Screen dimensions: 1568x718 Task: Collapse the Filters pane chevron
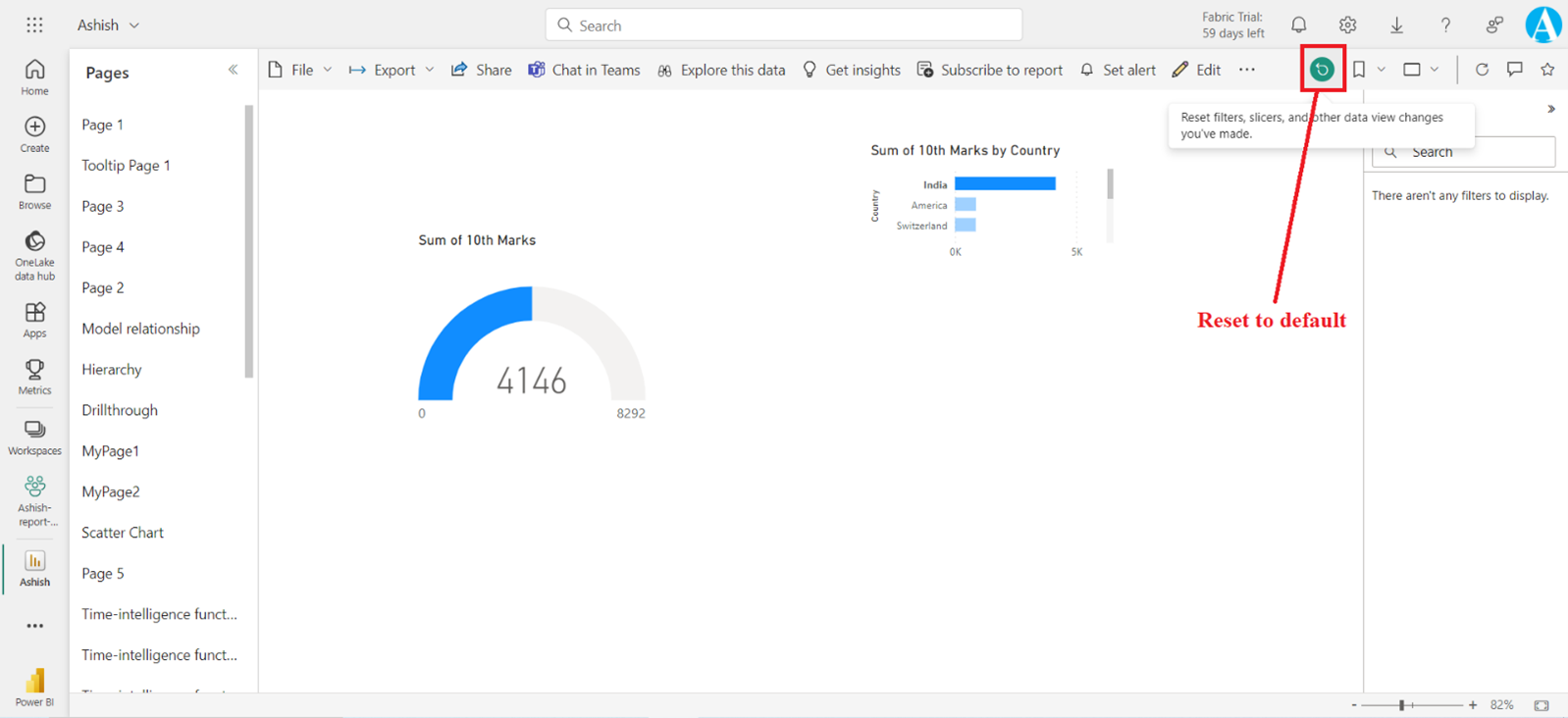click(x=1551, y=109)
